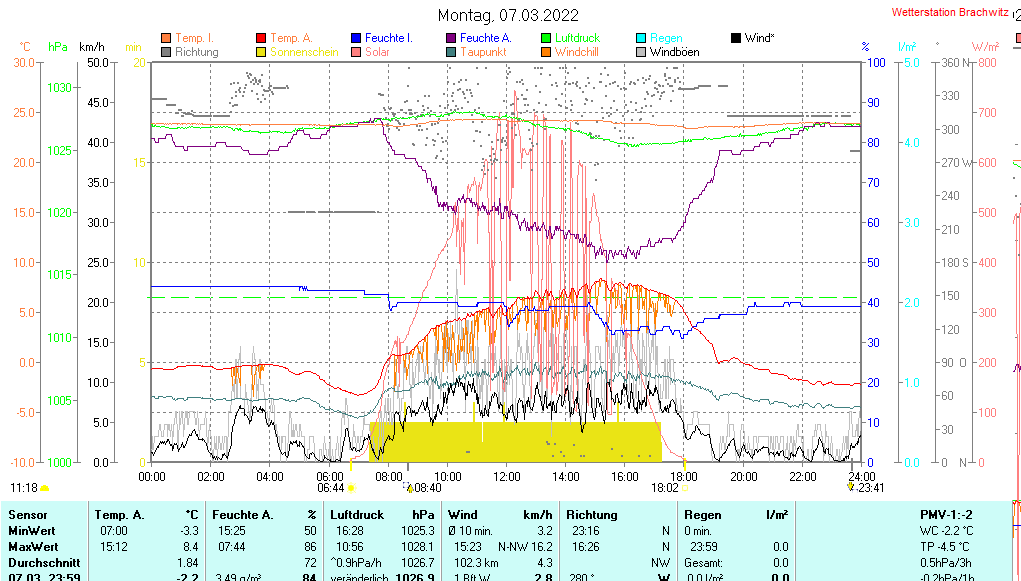The width and height of the screenshot is (1021, 581).
Task: Click the date title Montag, 07.03.2022
Action: [x=509, y=15]
